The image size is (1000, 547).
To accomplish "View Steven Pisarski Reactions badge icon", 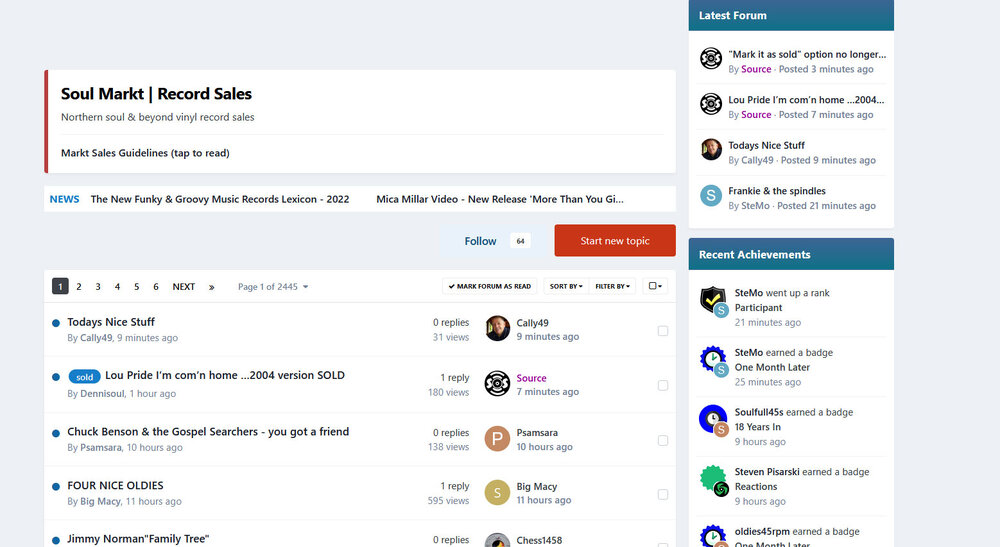I will click(713, 479).
